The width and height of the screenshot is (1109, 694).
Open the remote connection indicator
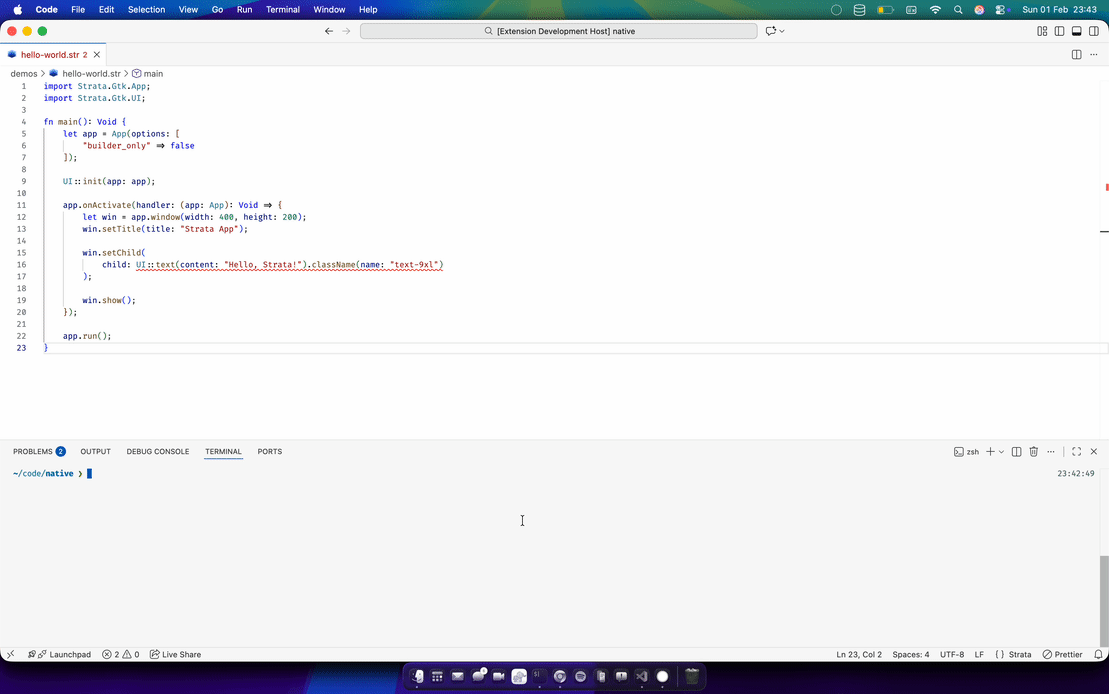[9, 654]
